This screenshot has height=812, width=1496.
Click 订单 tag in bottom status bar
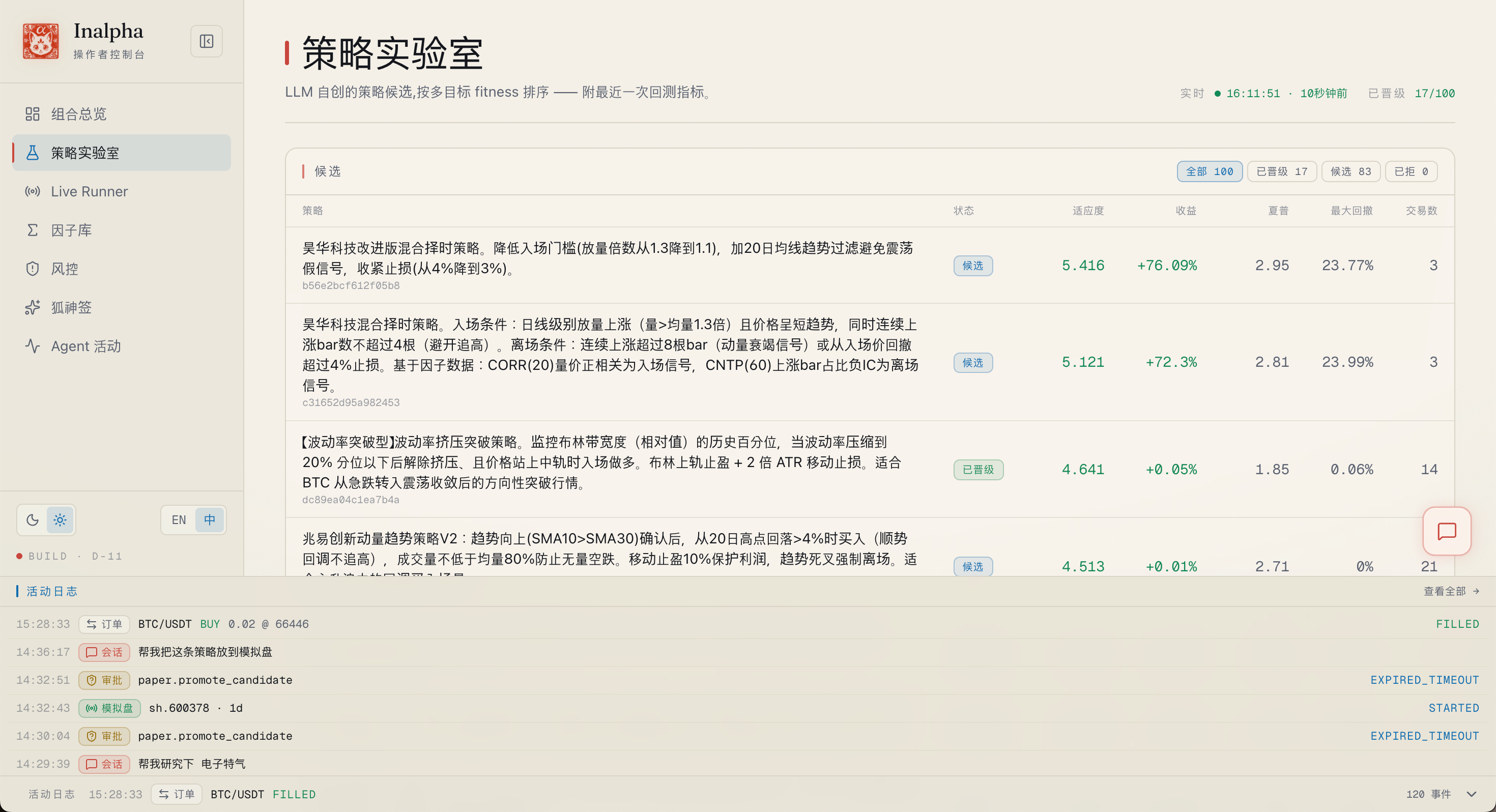pyautogui.click(x=177, y=794)
